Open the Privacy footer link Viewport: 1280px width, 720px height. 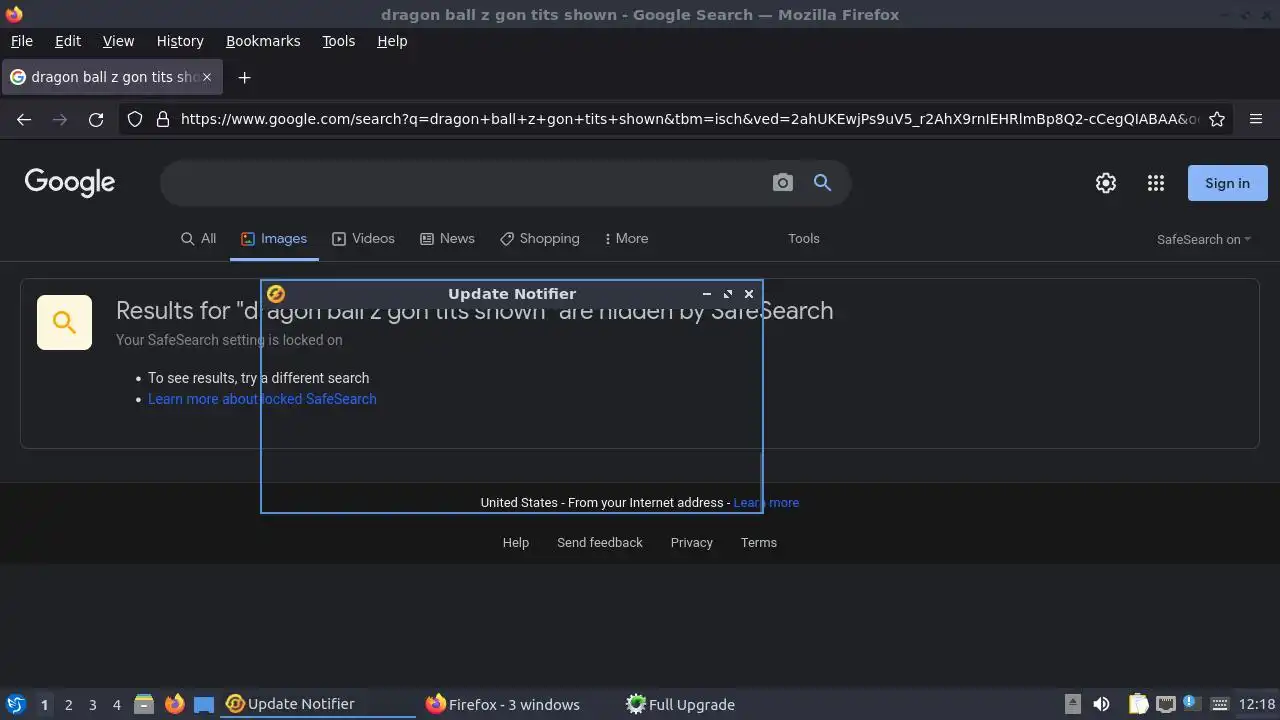[x=691, y=542]
